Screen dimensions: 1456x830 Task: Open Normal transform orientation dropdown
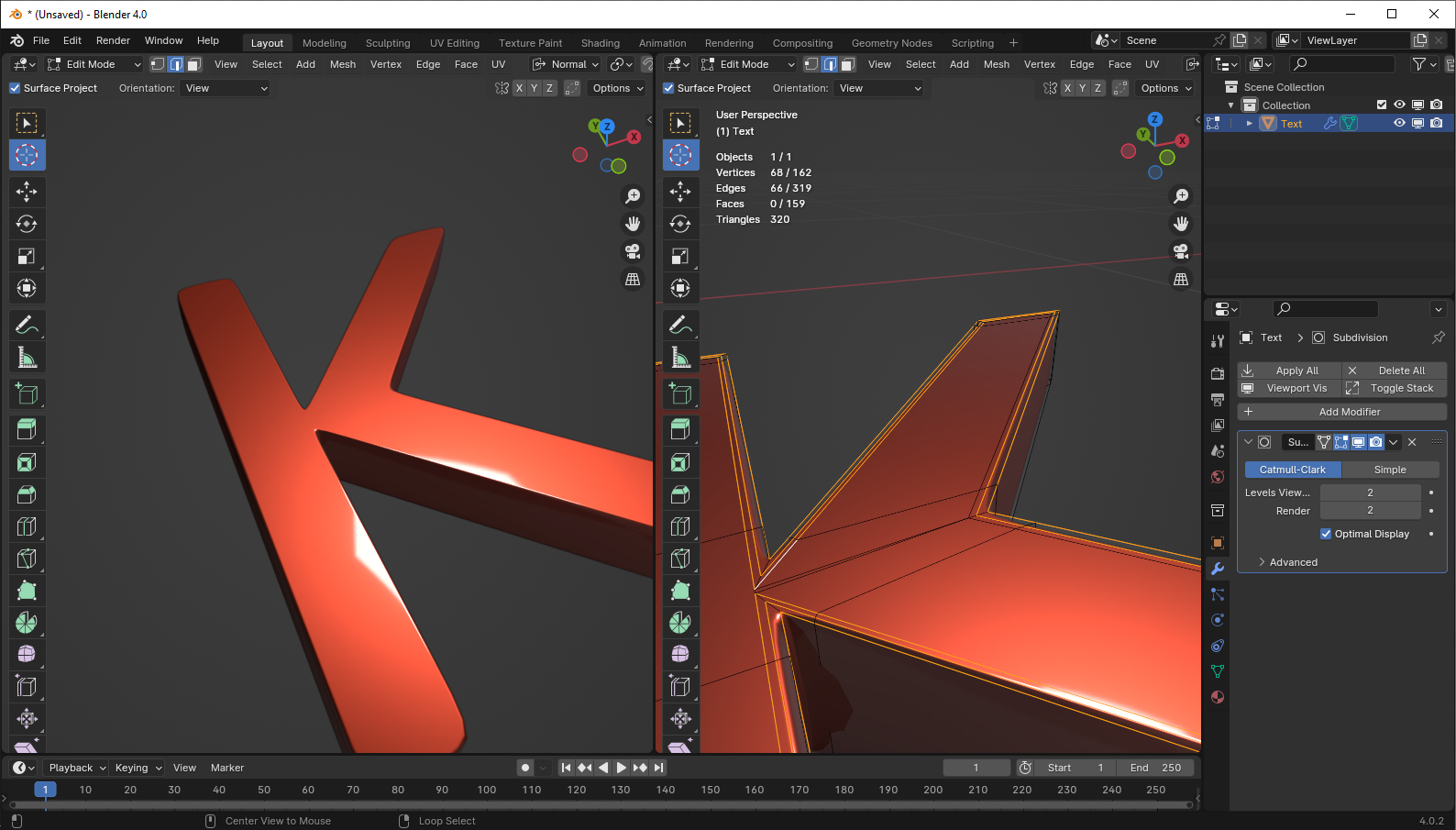point(566,64)
